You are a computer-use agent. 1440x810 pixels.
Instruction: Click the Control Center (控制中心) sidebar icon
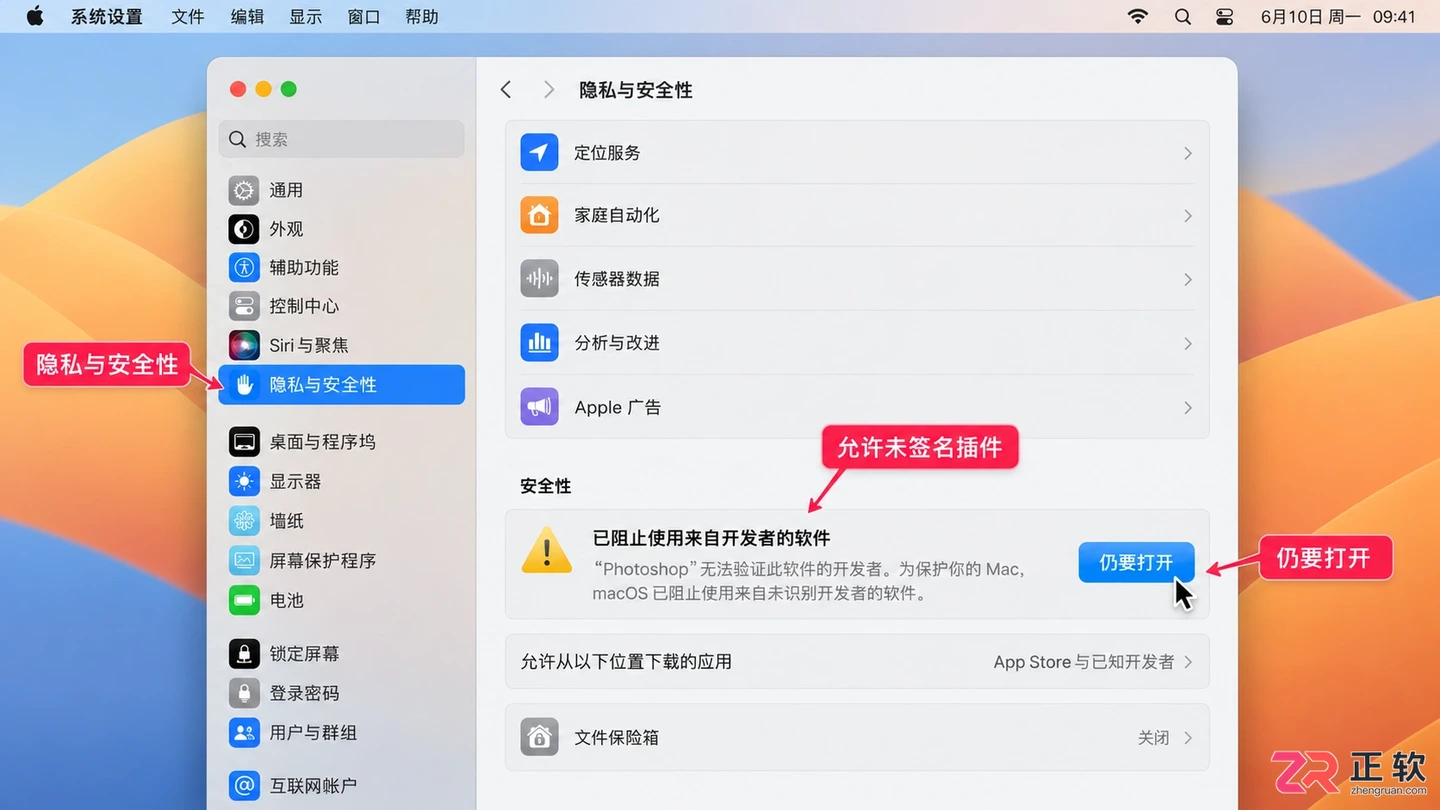(x=244, y=306)
